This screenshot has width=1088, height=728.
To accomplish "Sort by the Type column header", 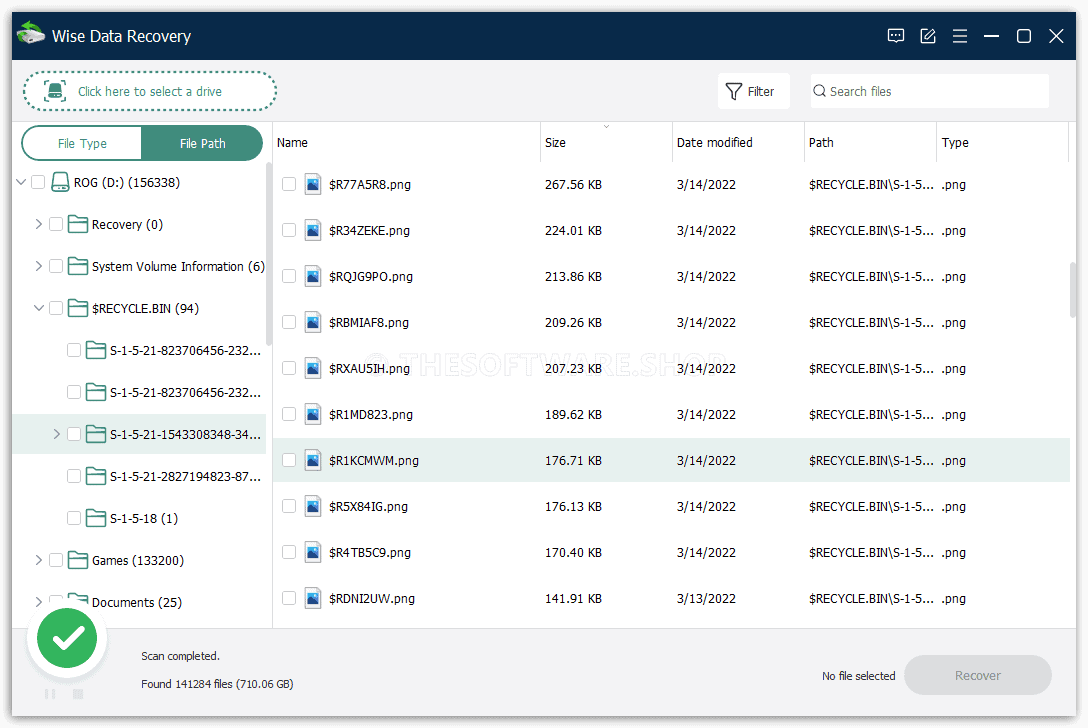I will tap(1003, 142).
